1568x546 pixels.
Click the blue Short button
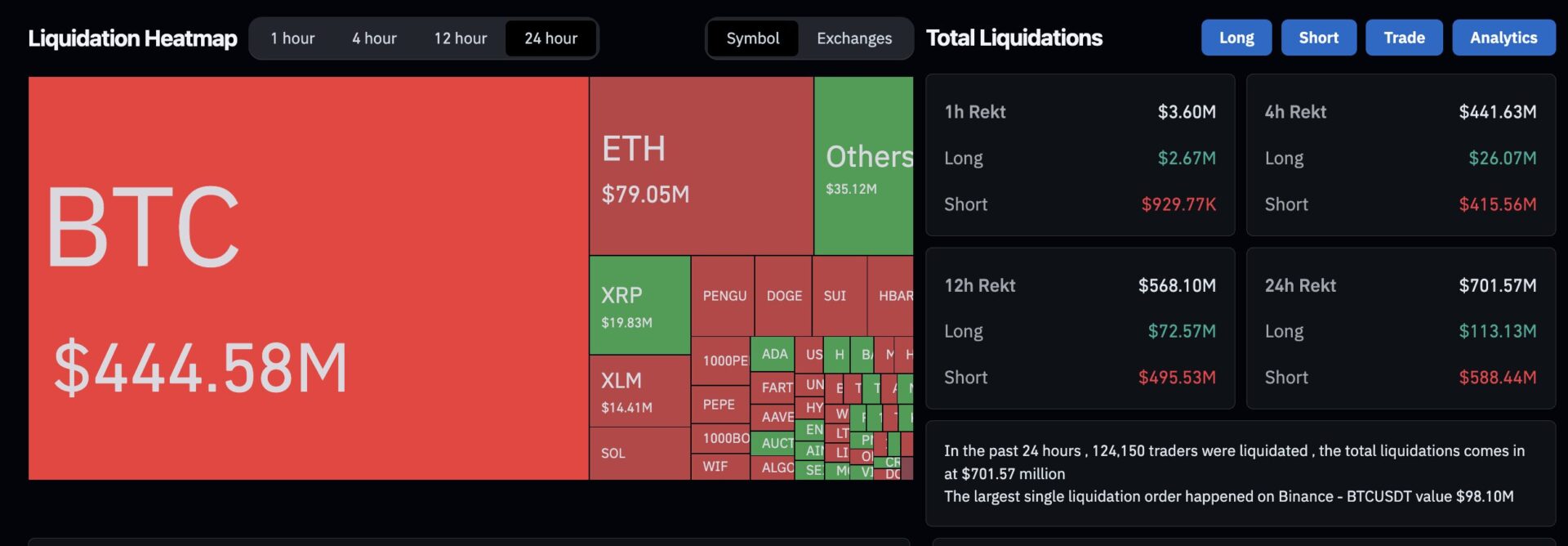click(x=1319, y=38)
